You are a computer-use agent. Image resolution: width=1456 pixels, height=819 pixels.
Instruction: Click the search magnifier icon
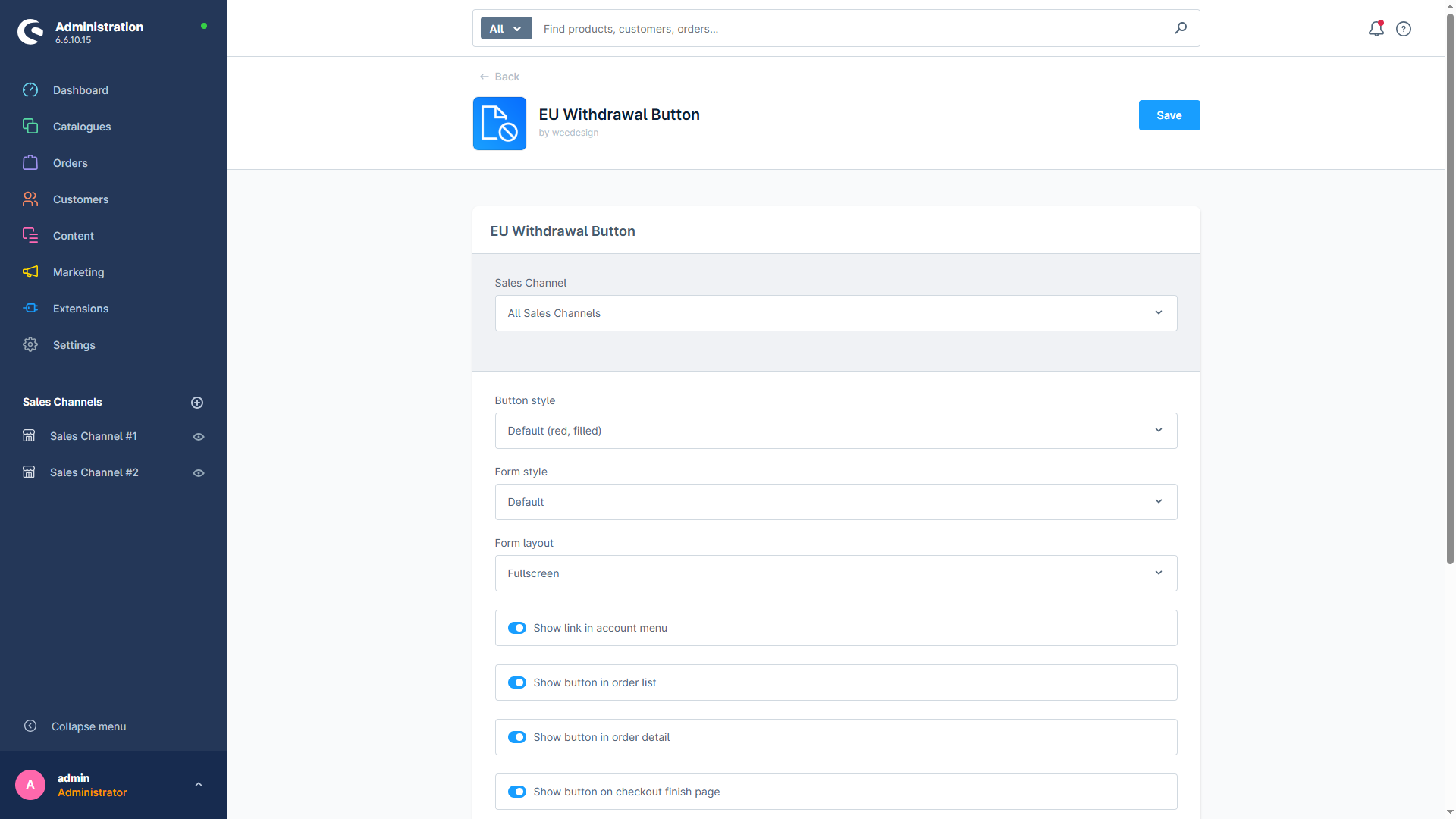click(x=1181, y=28)
